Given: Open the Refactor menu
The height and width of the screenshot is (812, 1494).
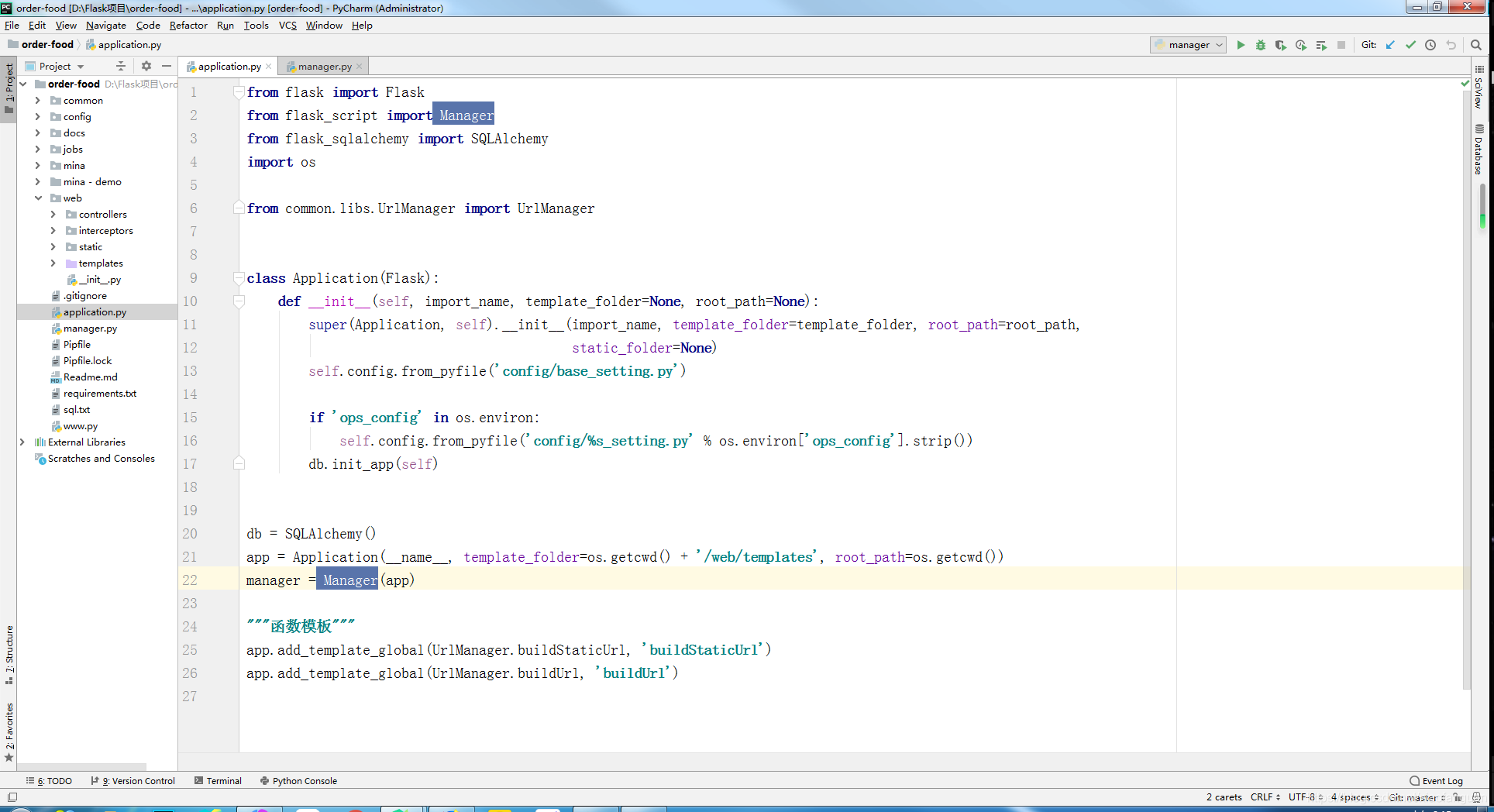Looking at the screenshot, I should [188, 26].
